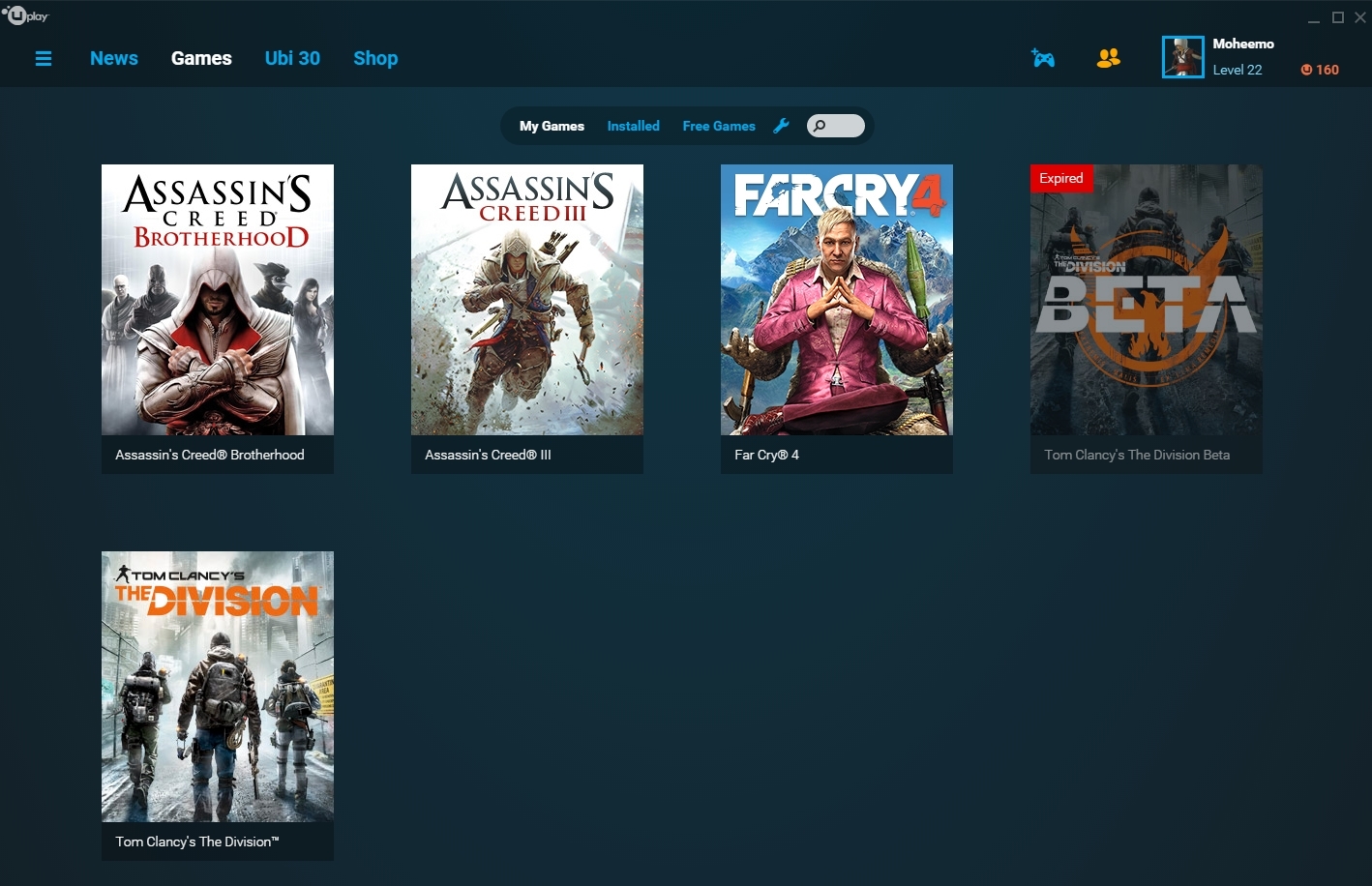Click the Assassin's Creed® Brotherhood title
This screenshot has width=1372, height=886.
210,455
